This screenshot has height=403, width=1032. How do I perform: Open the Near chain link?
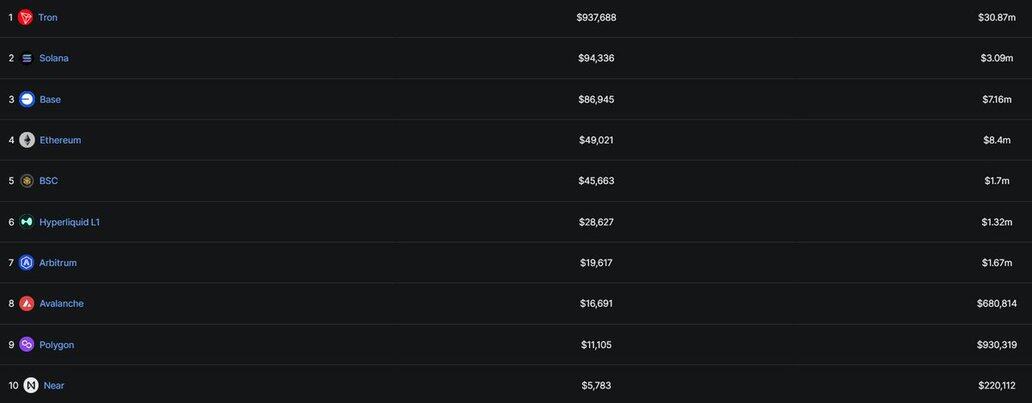54,385
